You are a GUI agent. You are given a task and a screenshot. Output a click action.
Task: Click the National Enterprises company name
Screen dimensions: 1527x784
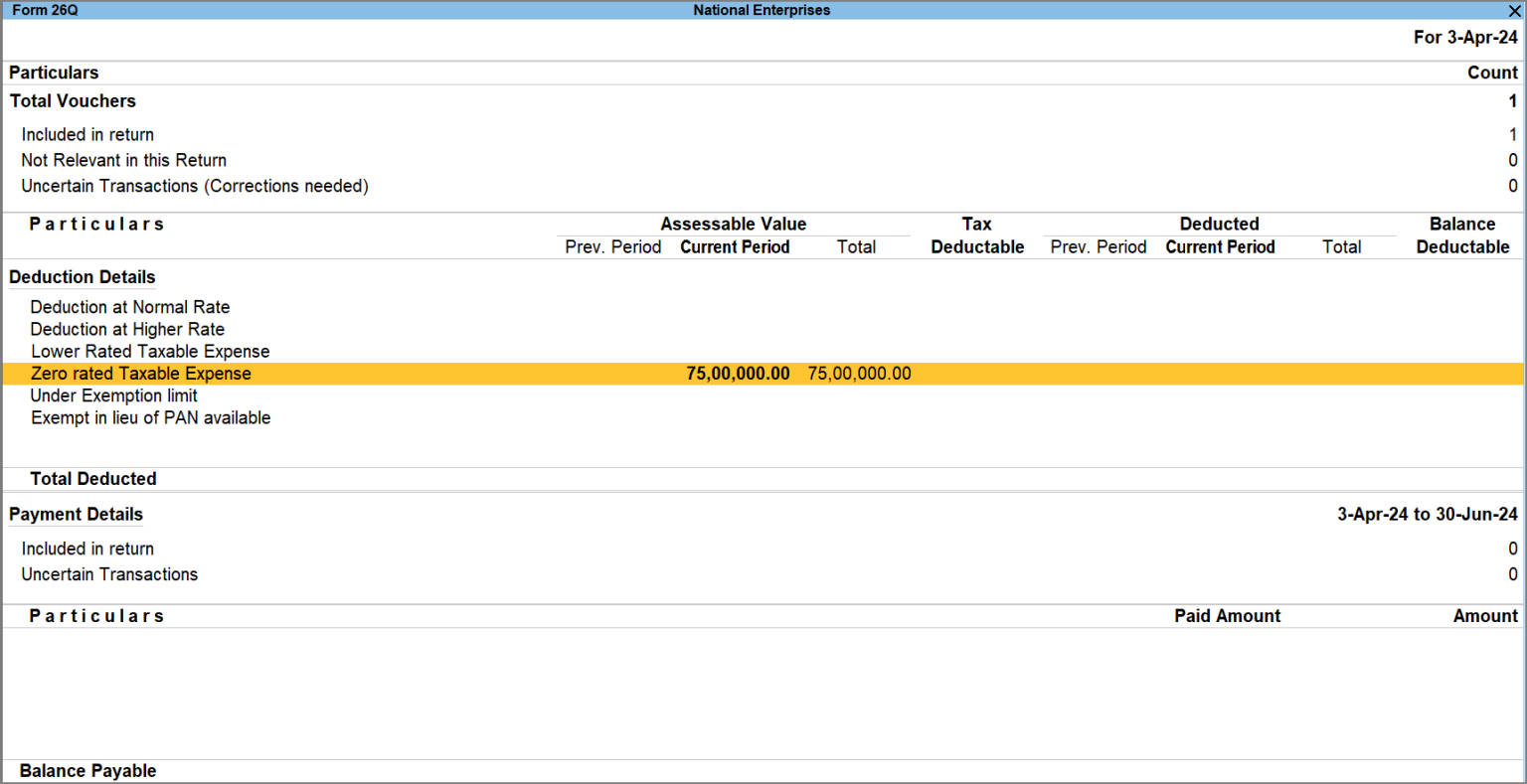click(762, 10)
